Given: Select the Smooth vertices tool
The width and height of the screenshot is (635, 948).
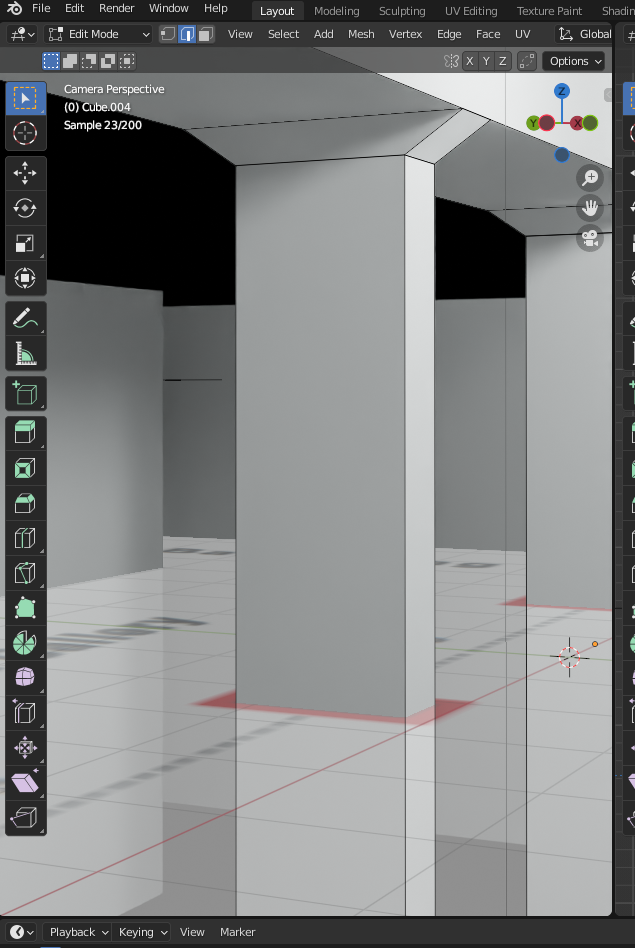Looking at the screenshot, I should pos(25,677).
